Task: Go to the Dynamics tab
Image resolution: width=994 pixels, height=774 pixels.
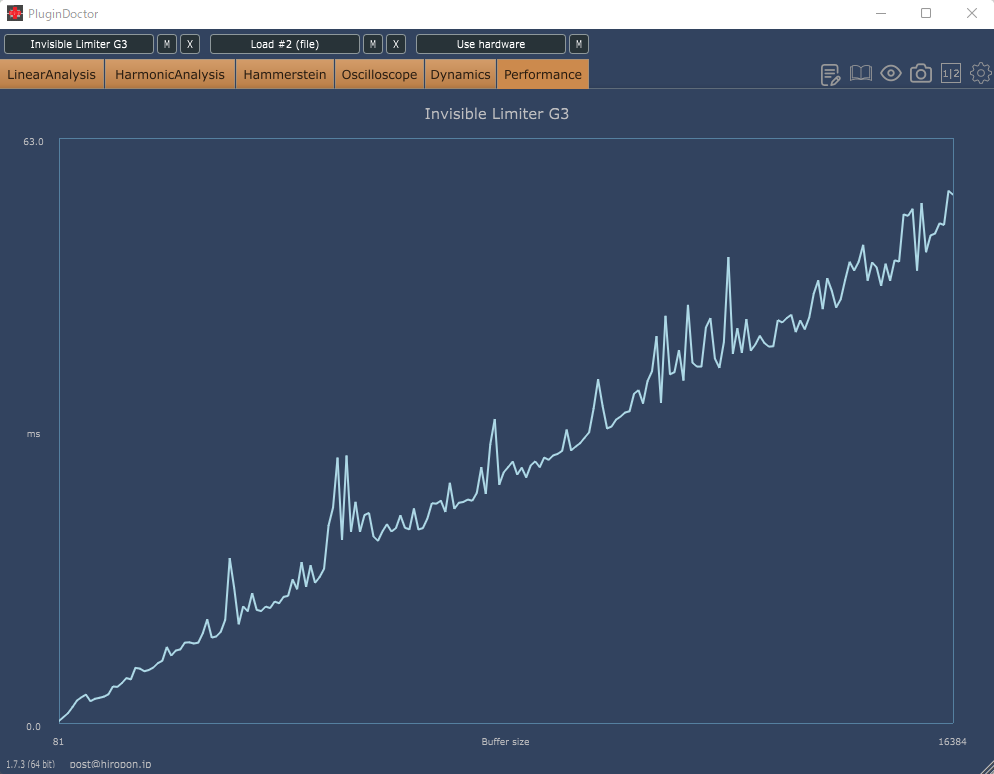Action: 460,74
